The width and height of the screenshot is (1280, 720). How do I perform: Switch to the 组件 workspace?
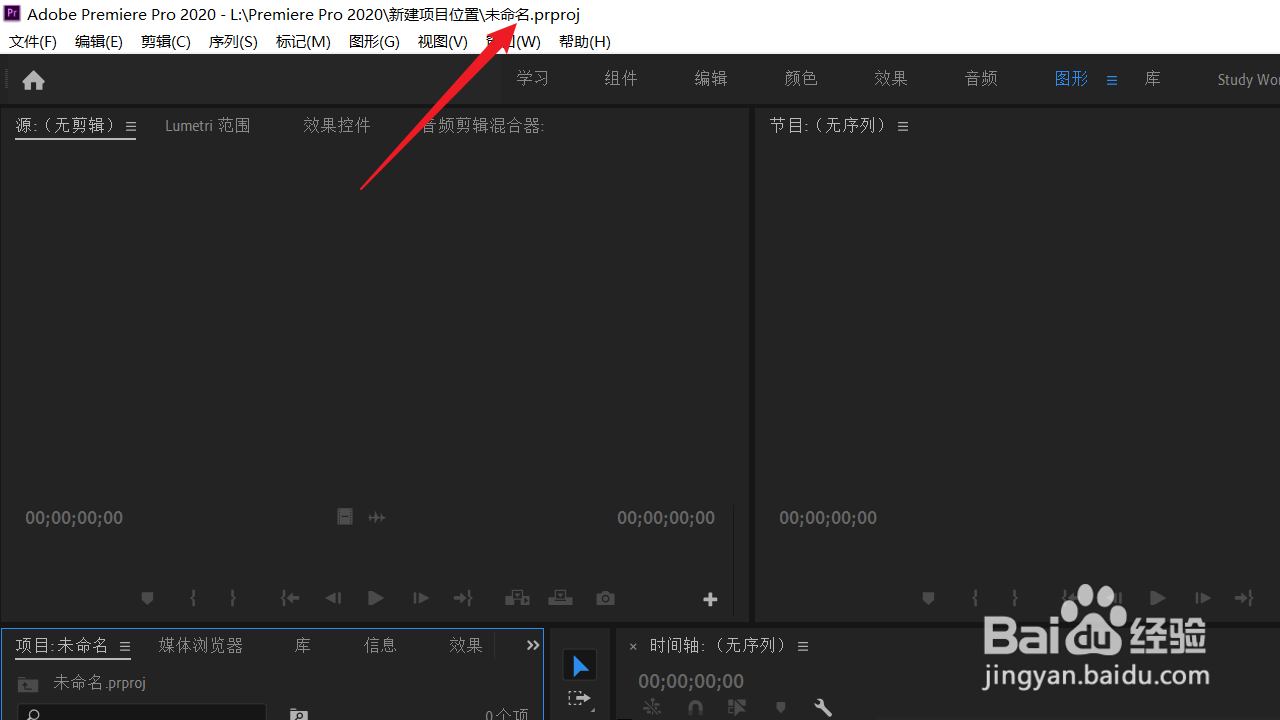coord(621,79)
